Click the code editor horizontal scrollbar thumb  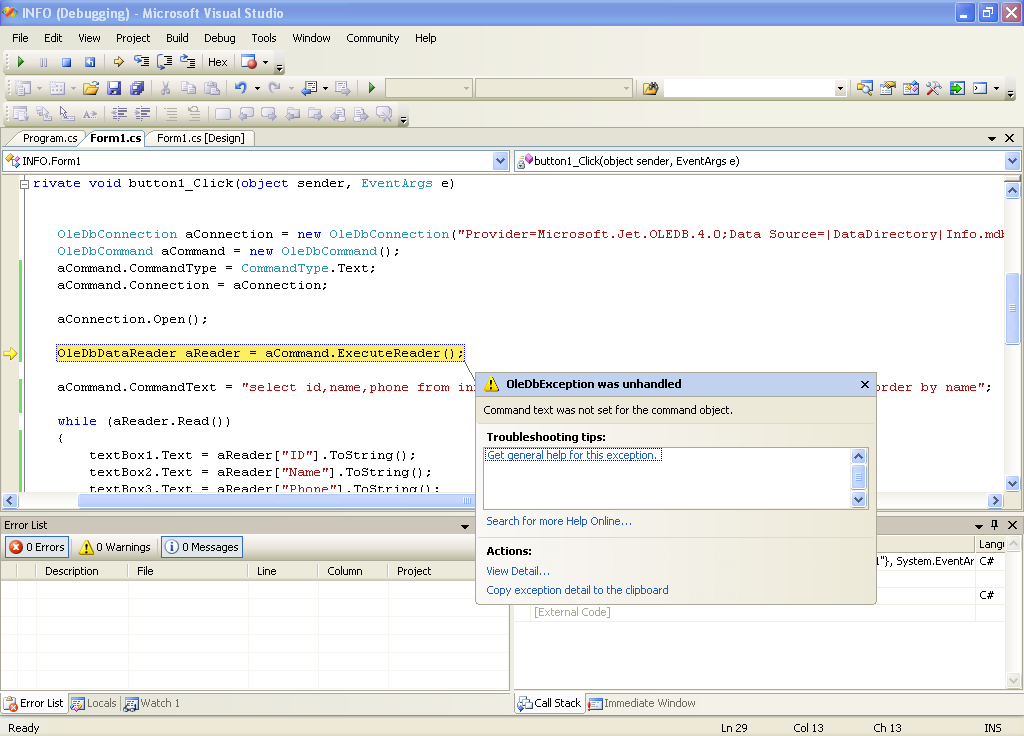pos(276,500)
